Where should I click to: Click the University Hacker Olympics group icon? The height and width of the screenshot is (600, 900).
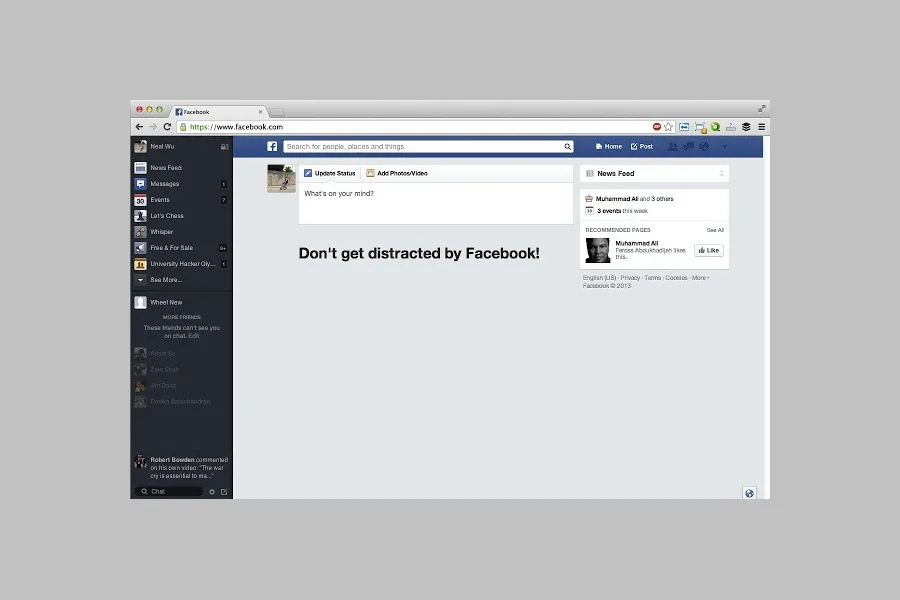click(140, 264)
